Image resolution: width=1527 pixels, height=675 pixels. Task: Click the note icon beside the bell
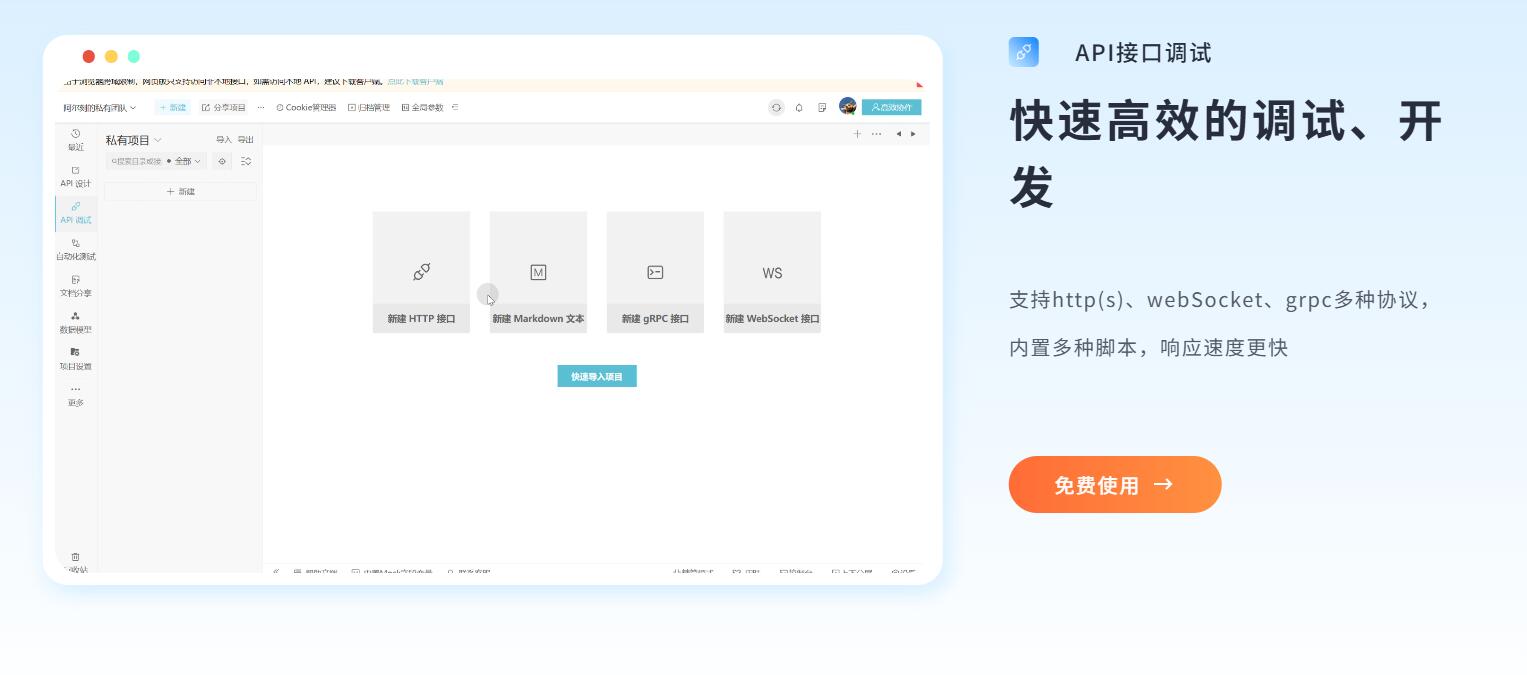click(822, 107)
